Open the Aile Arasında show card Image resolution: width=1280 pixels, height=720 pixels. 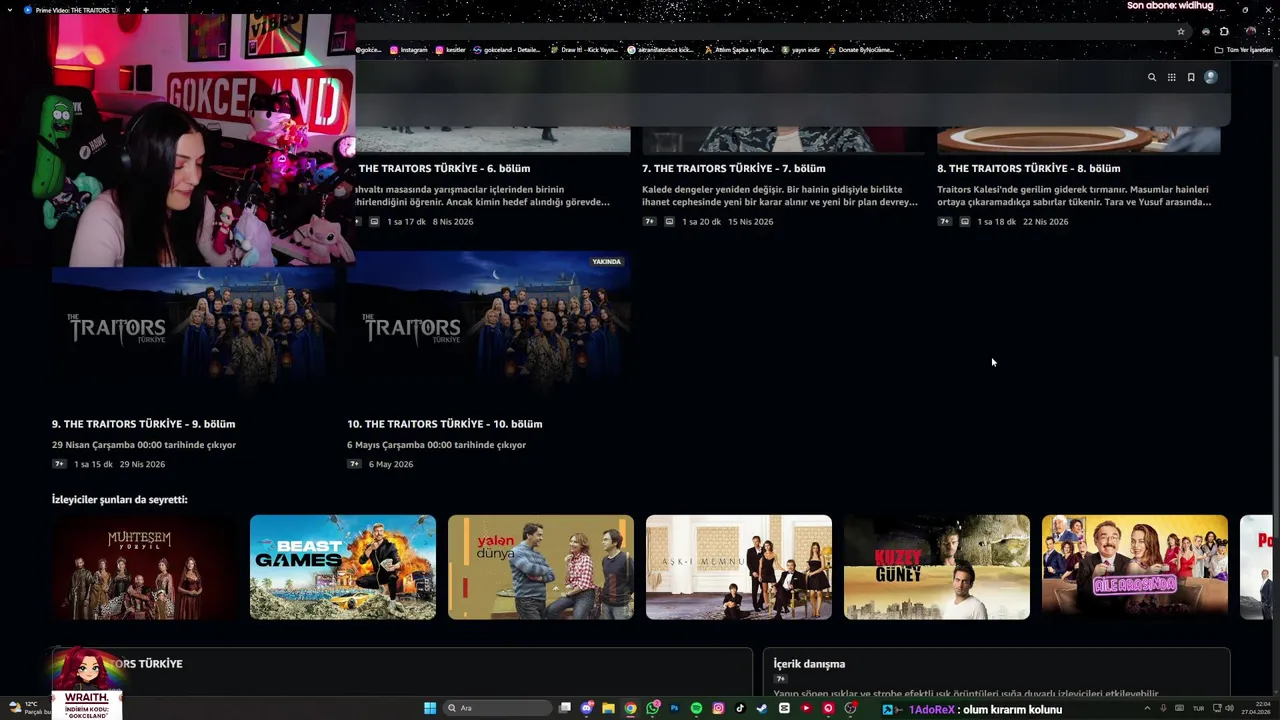1135,567
